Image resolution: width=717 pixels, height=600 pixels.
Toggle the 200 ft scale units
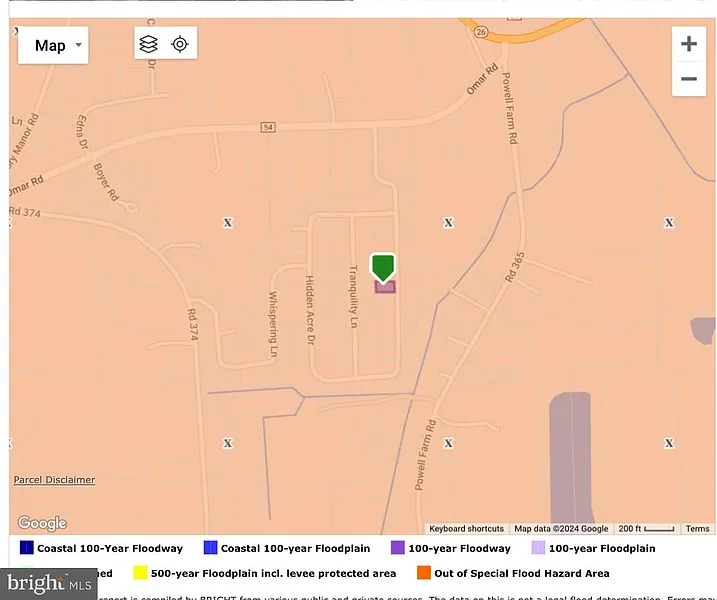(x=646, y=529)
